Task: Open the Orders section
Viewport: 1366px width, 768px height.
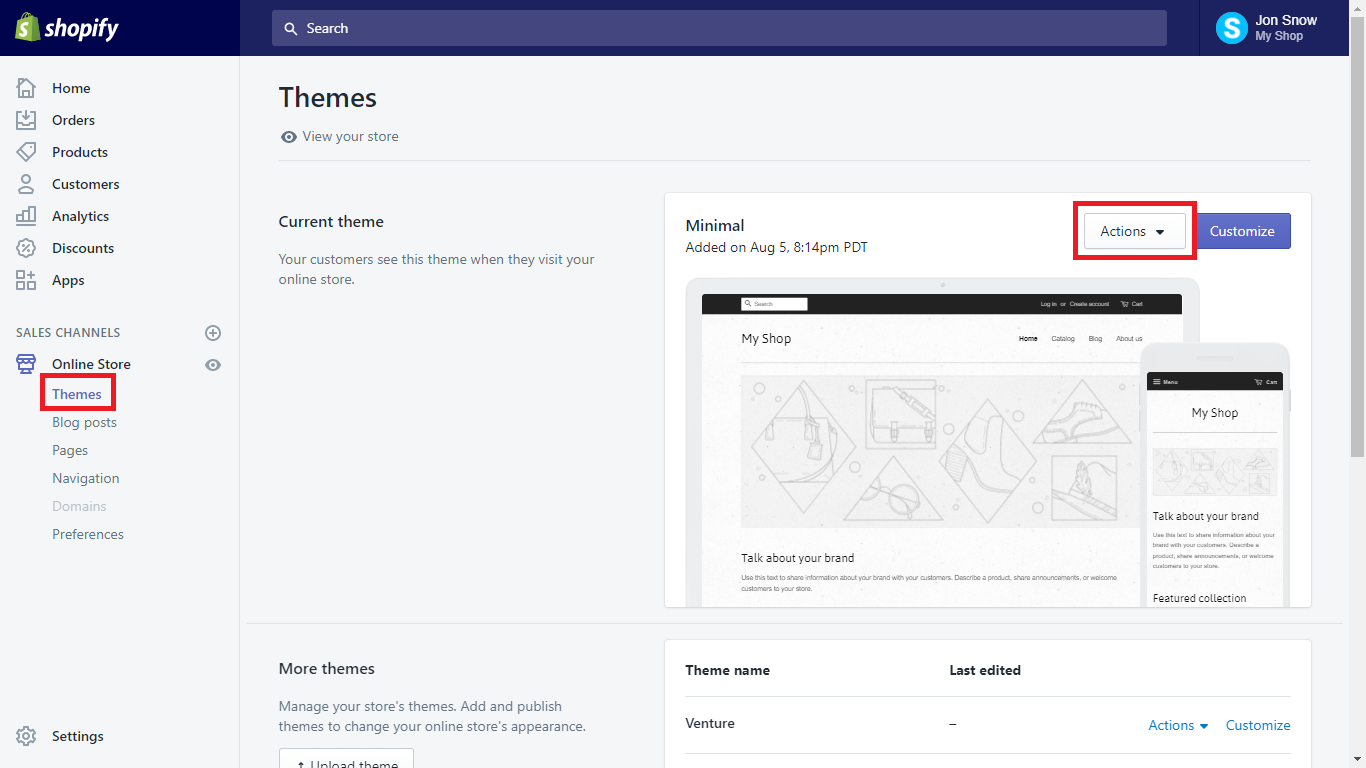Action: click(x=73, y=120)
